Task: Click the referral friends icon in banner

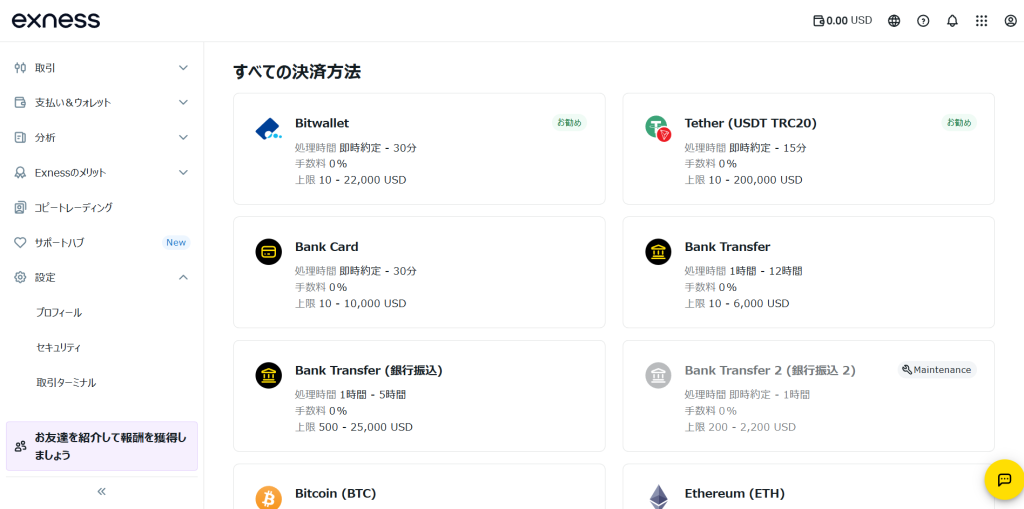Action: 20,447
